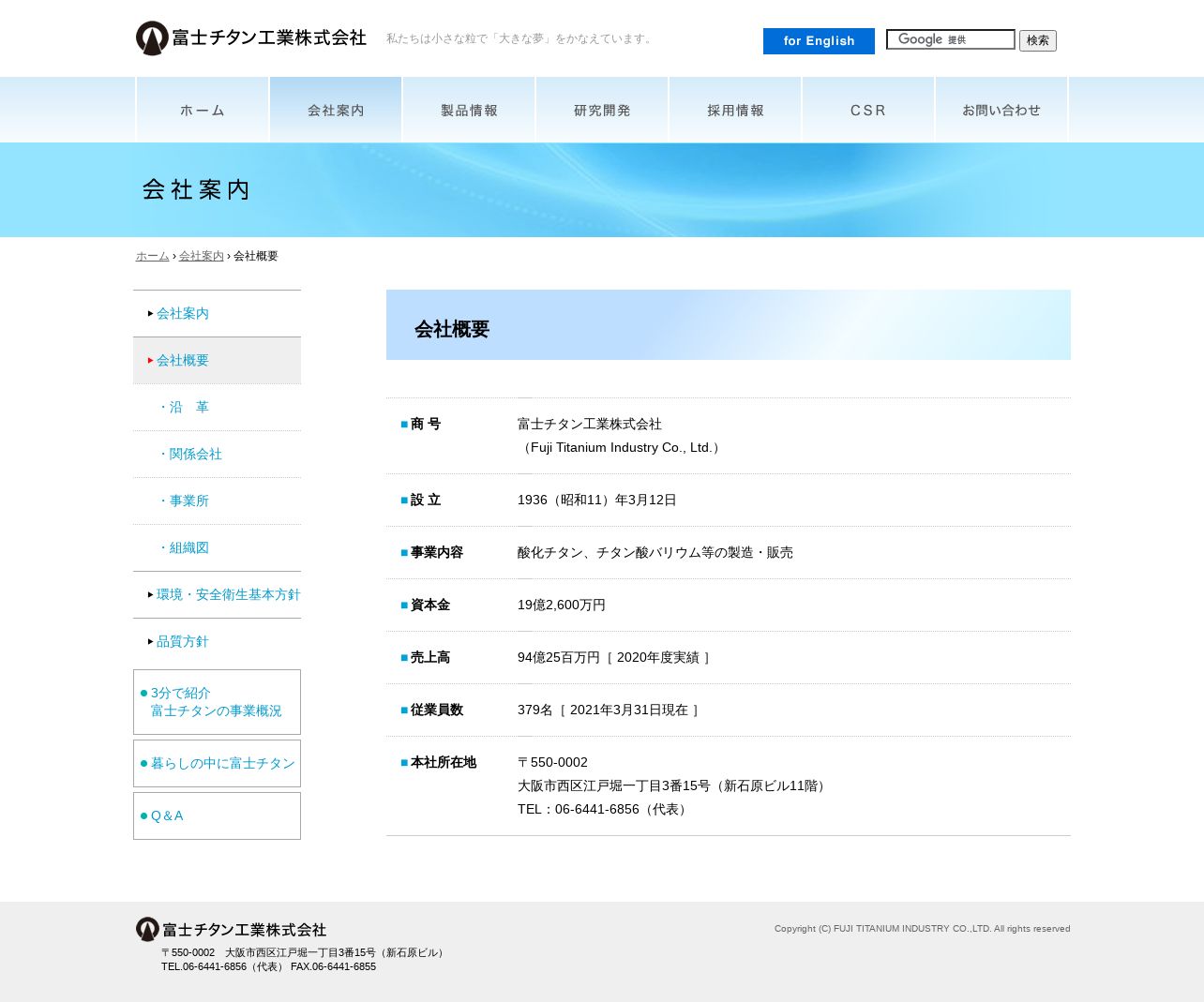Open the CSR navigation tab

[x=868, y=110]
